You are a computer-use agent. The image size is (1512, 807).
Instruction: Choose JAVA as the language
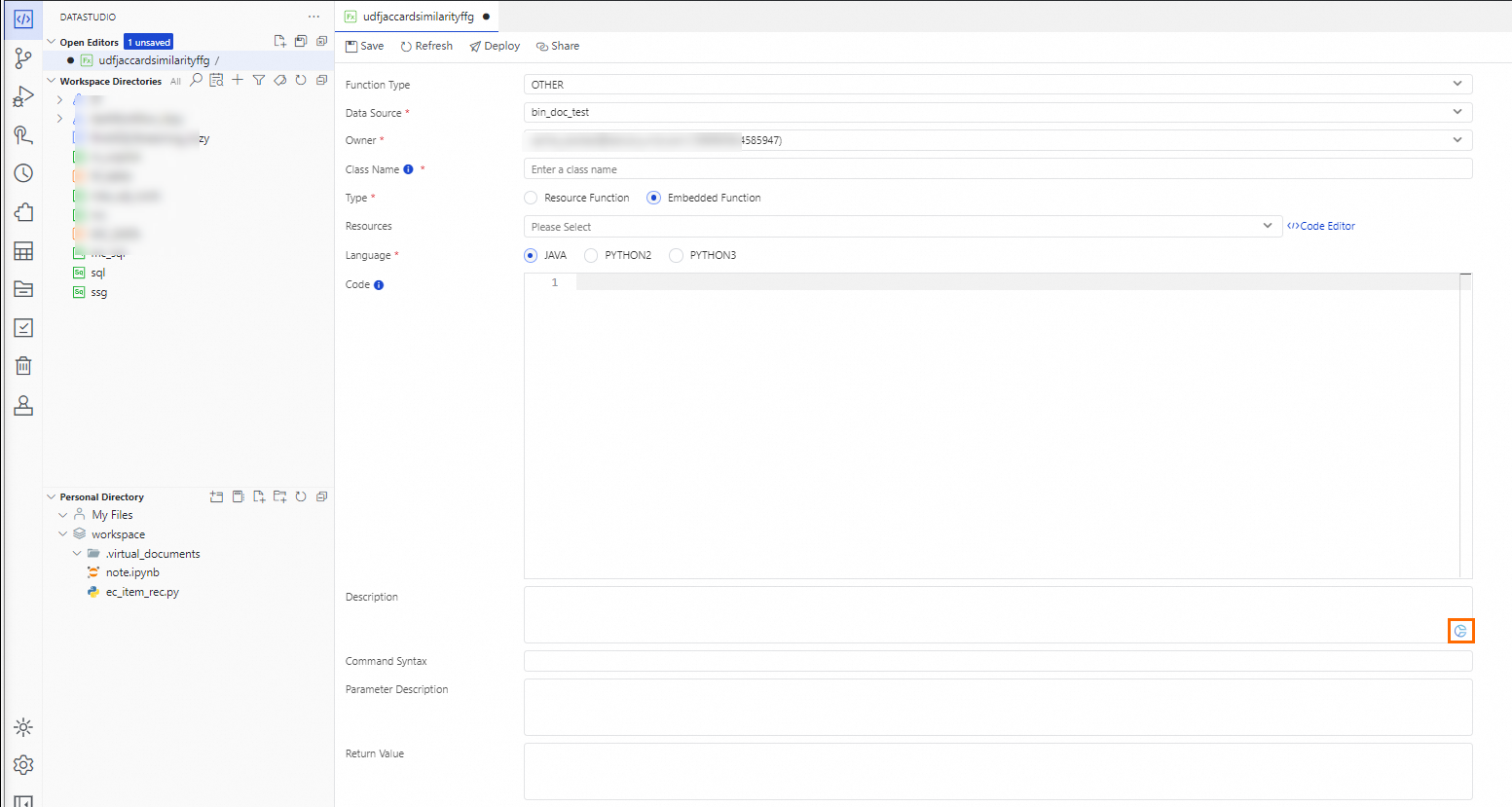(x=531, y=255)
